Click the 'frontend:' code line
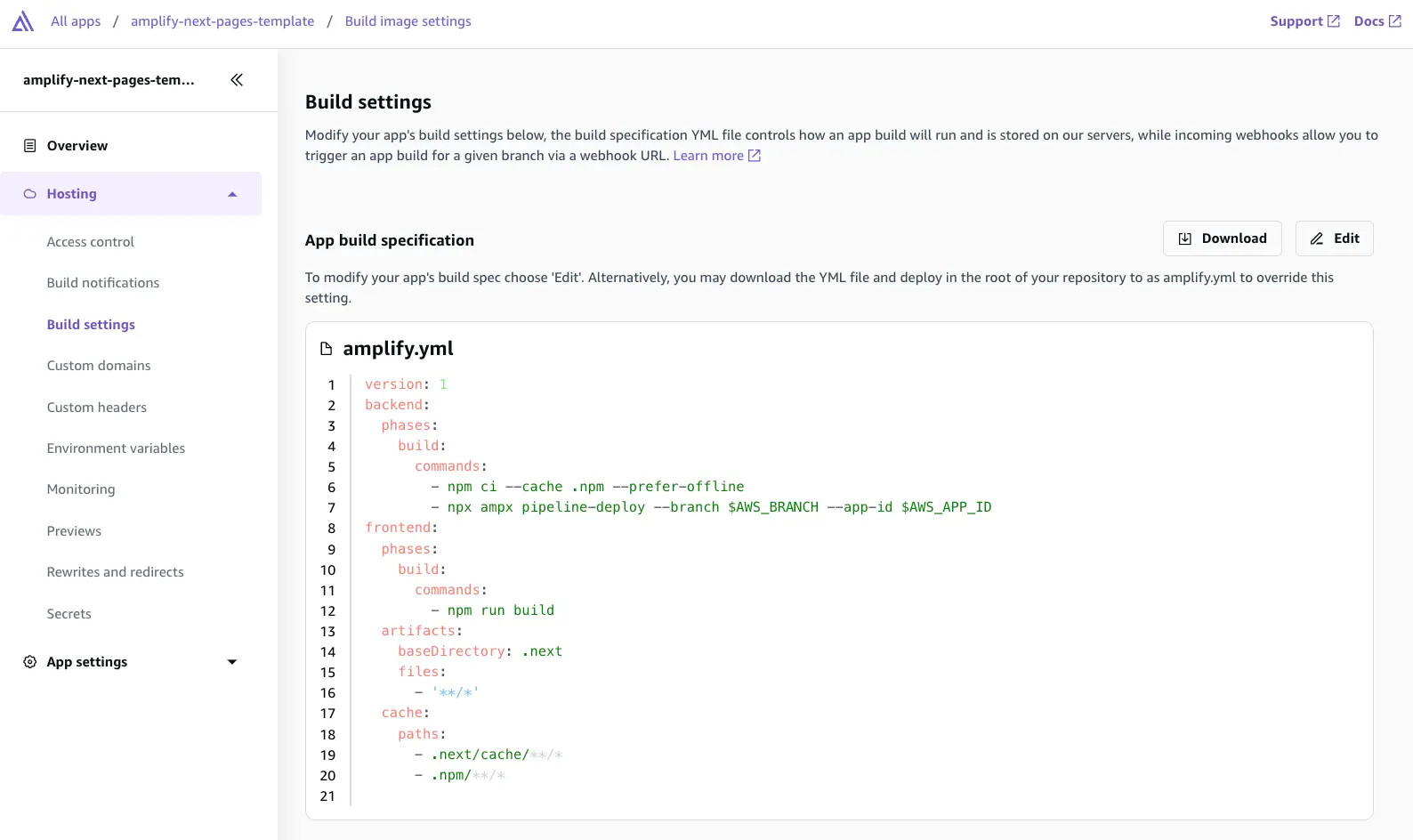This screenshot has height=840, width=1413. tap(401, 528)
